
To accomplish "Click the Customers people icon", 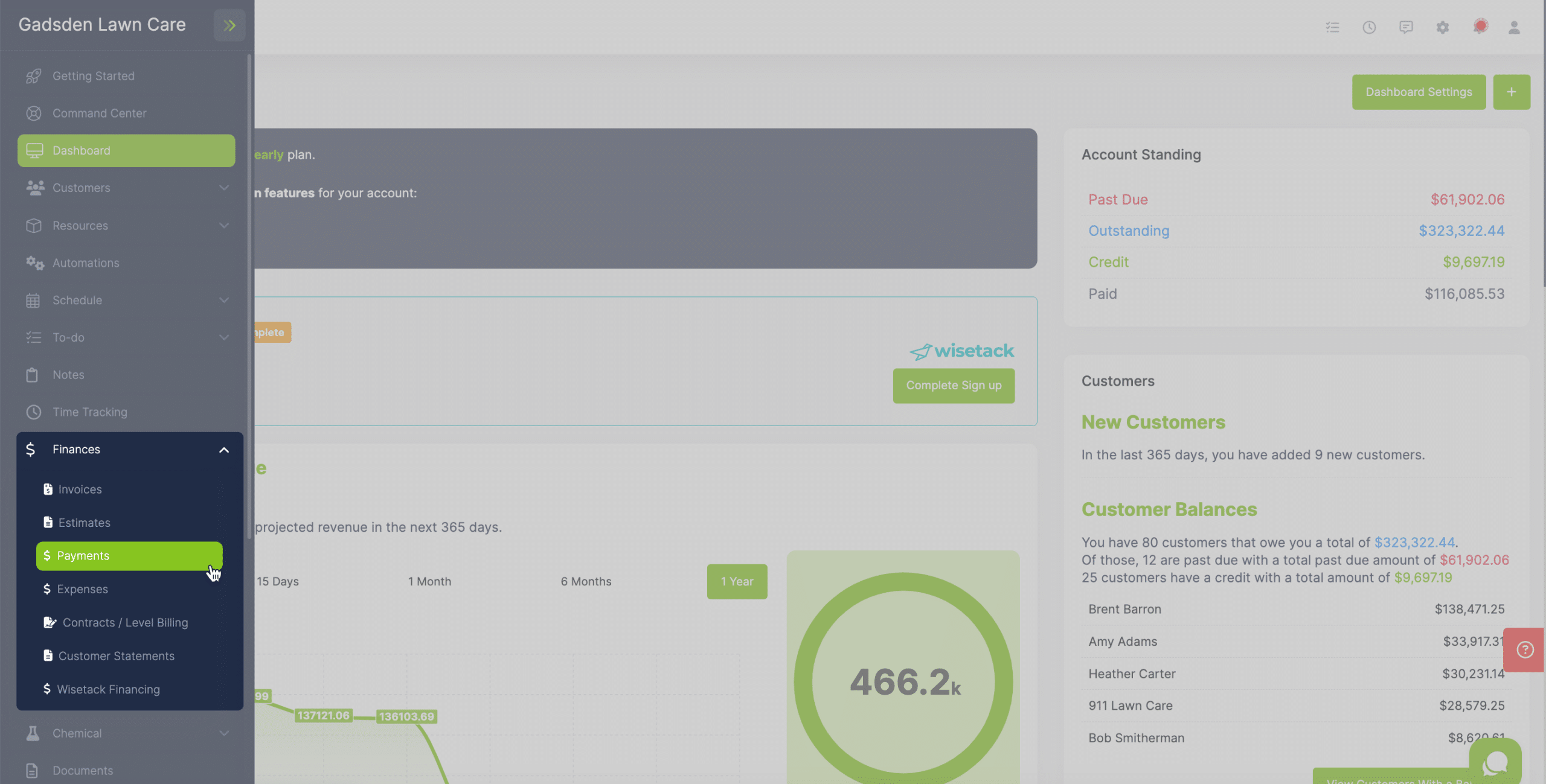I will pyautogui.click(x=35, y=188).
